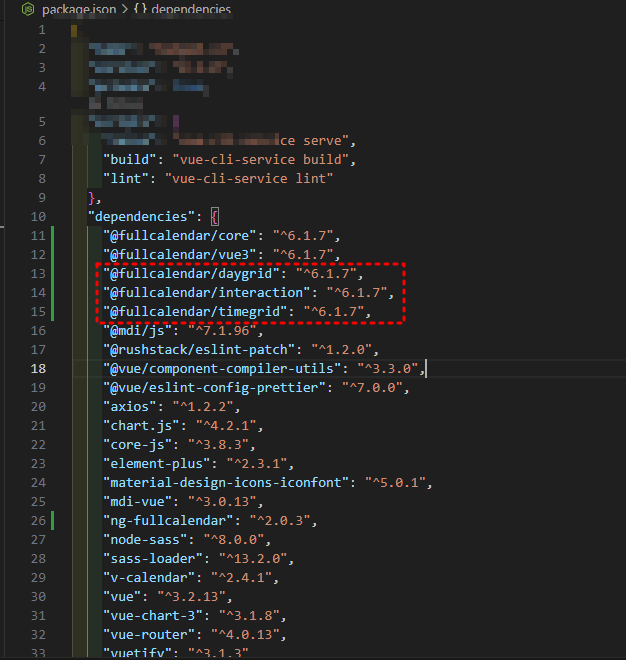Click "@fullcalendar/core" dependency name

click(x=180, y=236)
